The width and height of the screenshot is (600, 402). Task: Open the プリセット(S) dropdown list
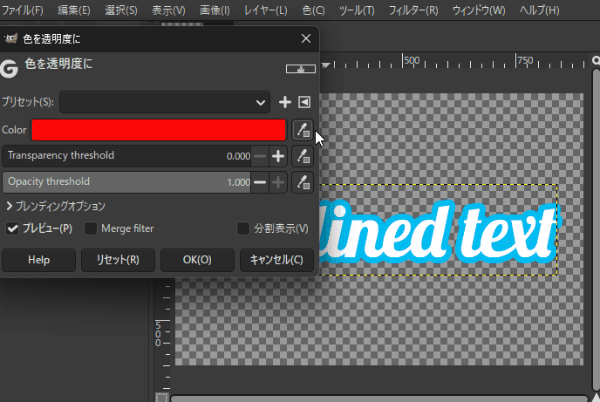click(x=165, y=102)
